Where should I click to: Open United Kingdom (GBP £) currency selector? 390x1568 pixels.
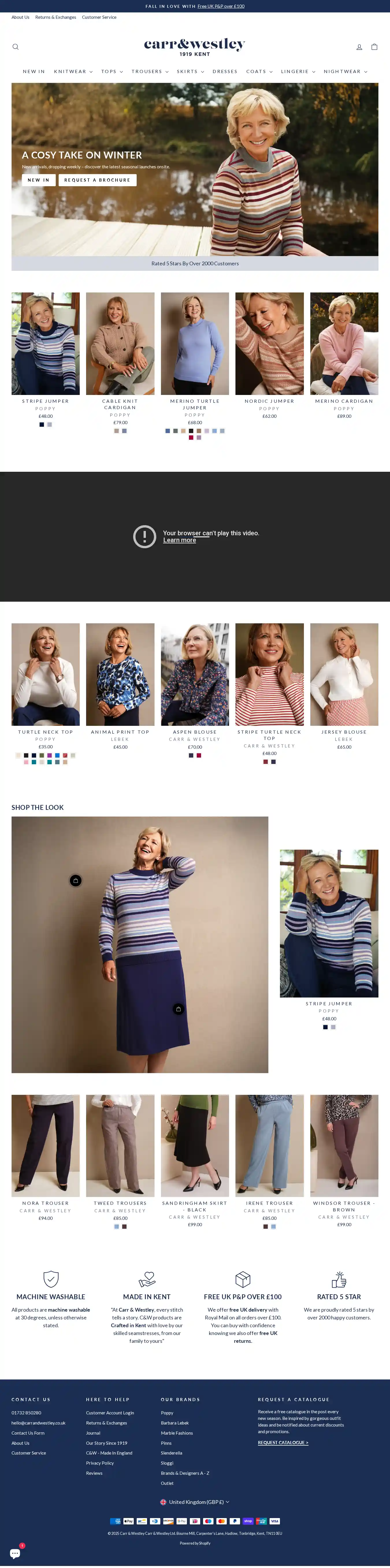pyautogui.click(x=195, y=1502)
